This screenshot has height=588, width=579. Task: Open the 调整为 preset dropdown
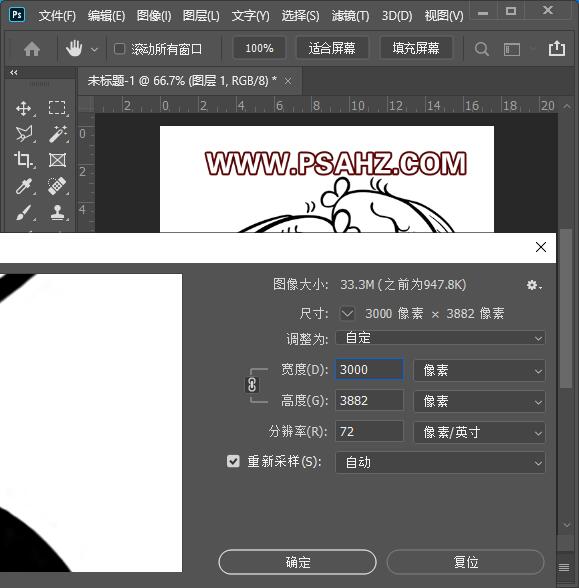coord(440,338)
